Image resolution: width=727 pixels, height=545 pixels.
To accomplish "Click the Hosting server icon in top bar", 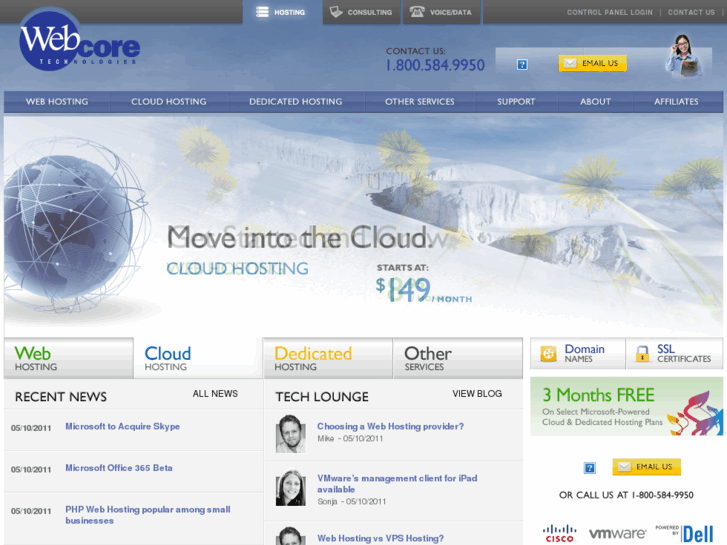I will pos(262,12).
